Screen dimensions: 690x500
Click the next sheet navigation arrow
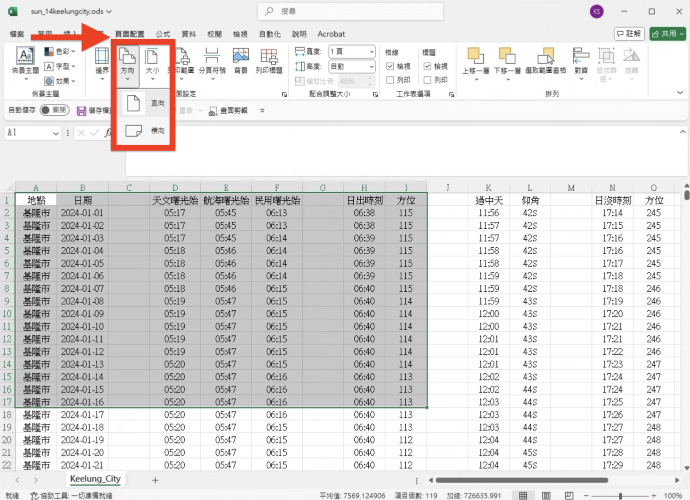(x=36, y=480)
